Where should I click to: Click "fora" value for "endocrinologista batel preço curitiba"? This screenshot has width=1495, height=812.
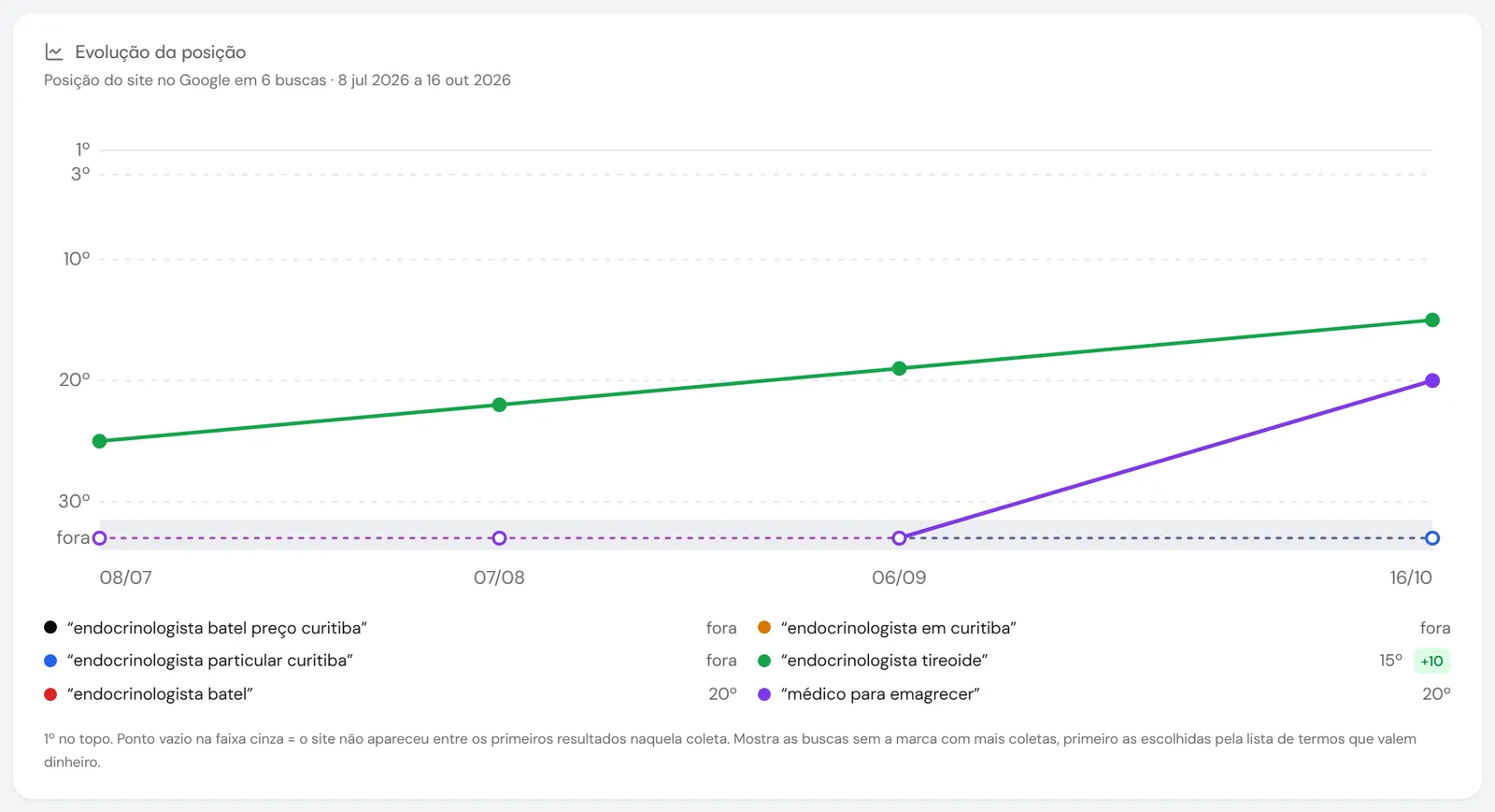tap(721, 628)
